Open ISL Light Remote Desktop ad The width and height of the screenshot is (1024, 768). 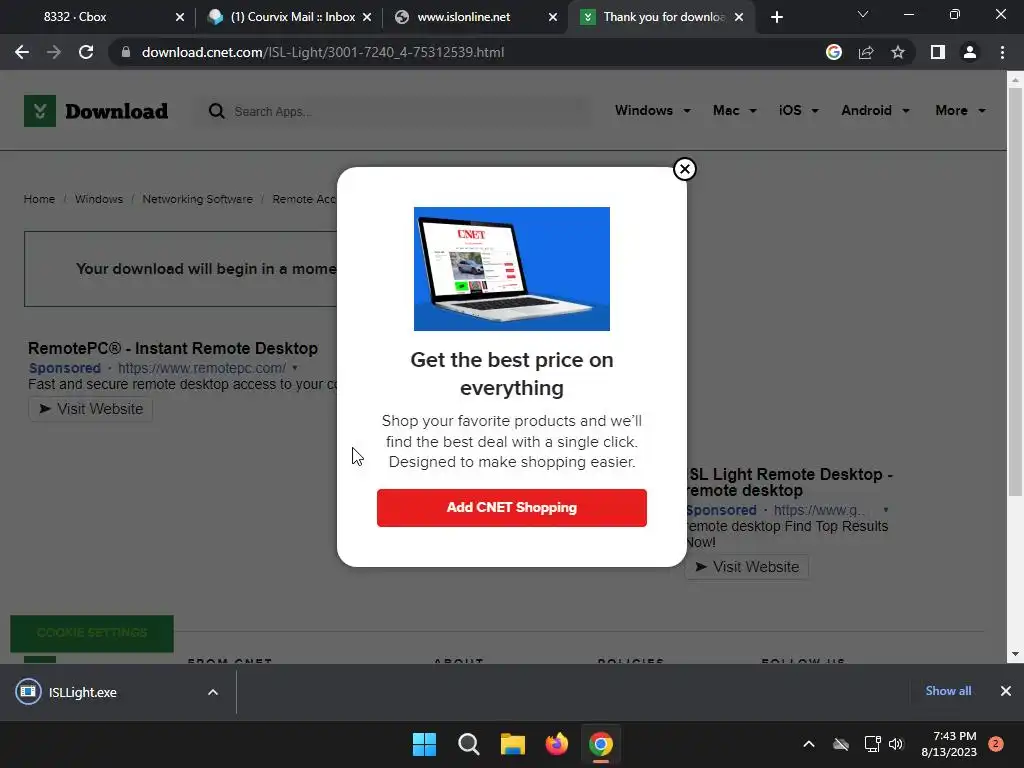point(790,483)
